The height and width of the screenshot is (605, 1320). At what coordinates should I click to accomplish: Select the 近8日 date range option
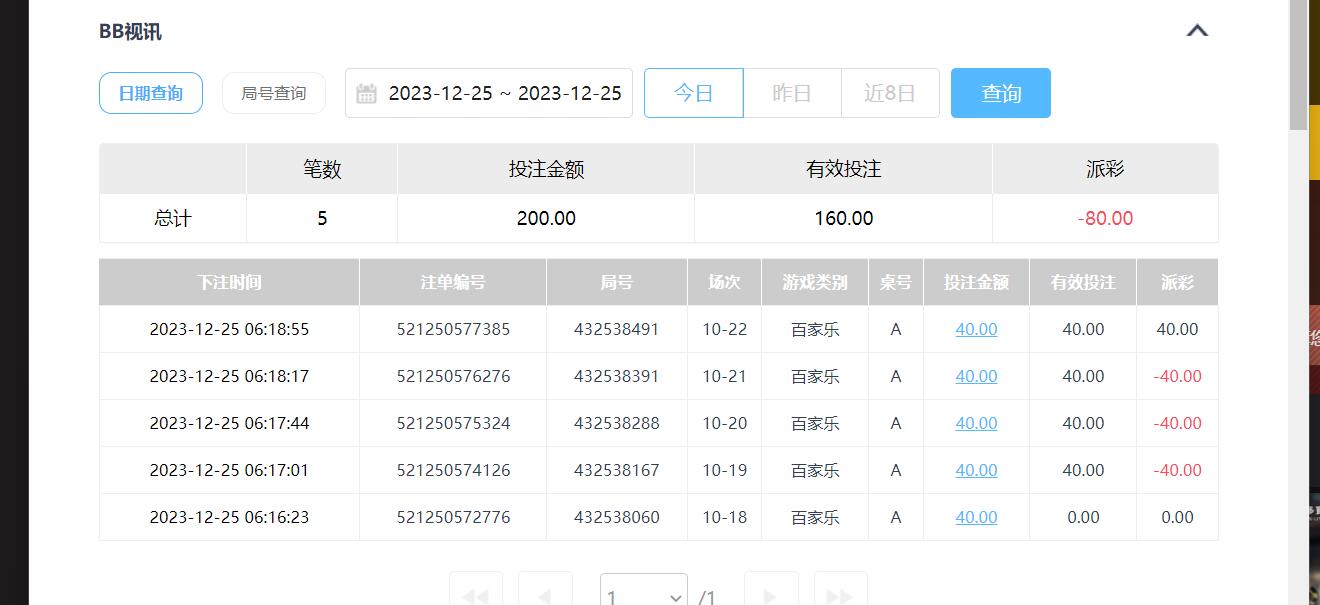(x=890, y=93)
